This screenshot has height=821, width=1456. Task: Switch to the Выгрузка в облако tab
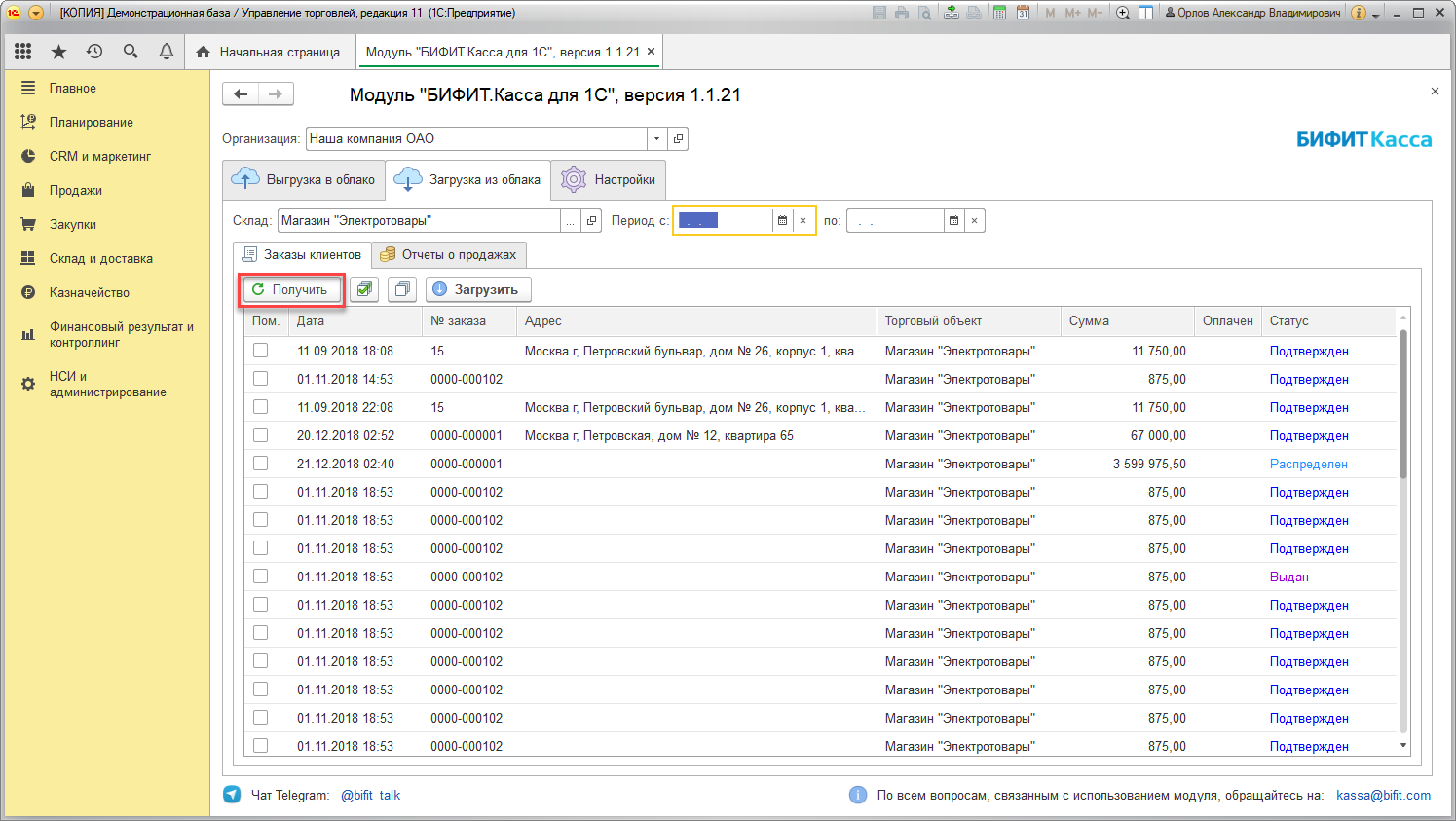pyautogui.click(x=304, y=180)
